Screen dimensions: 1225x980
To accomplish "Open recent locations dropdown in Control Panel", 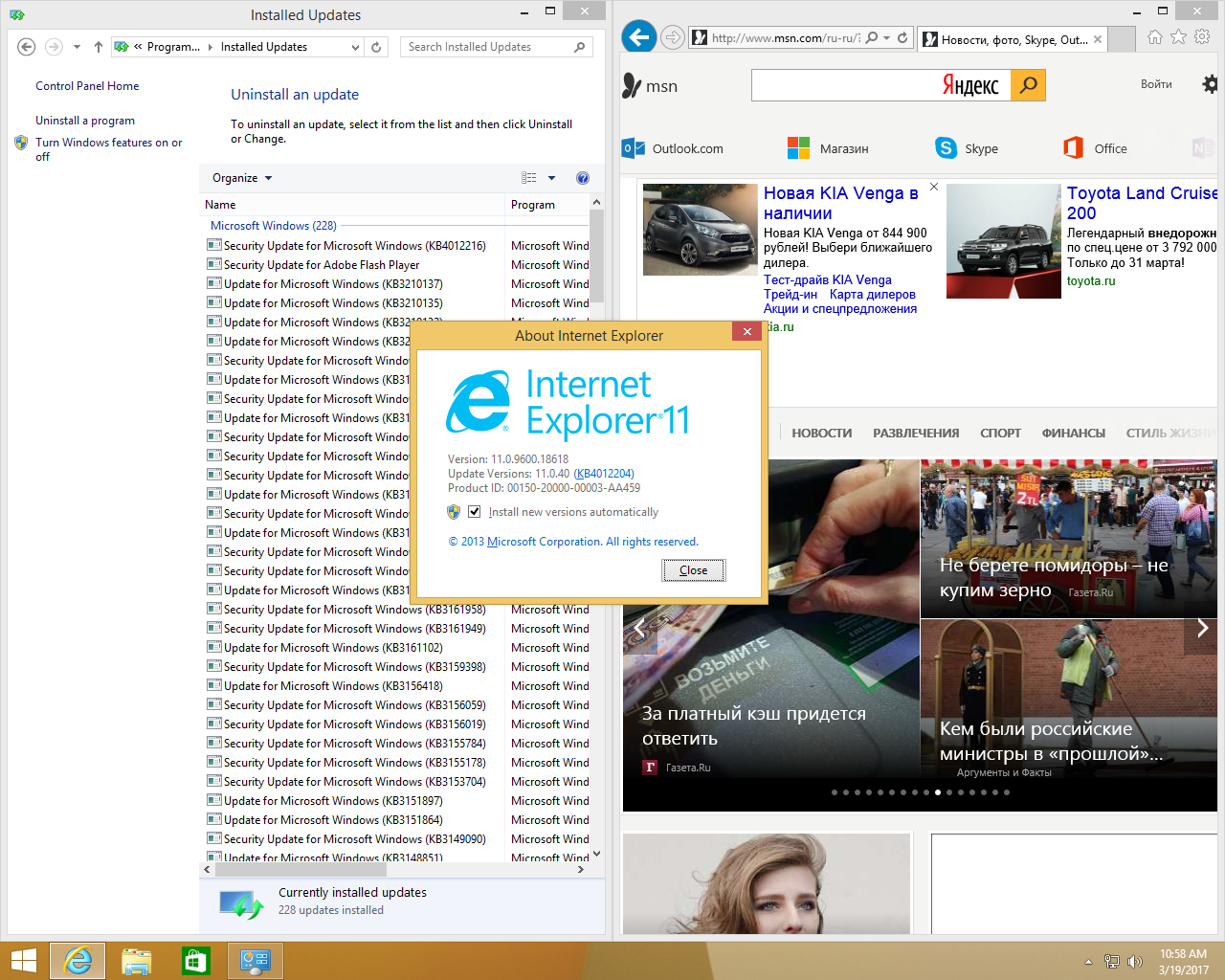I will (77, 46).
